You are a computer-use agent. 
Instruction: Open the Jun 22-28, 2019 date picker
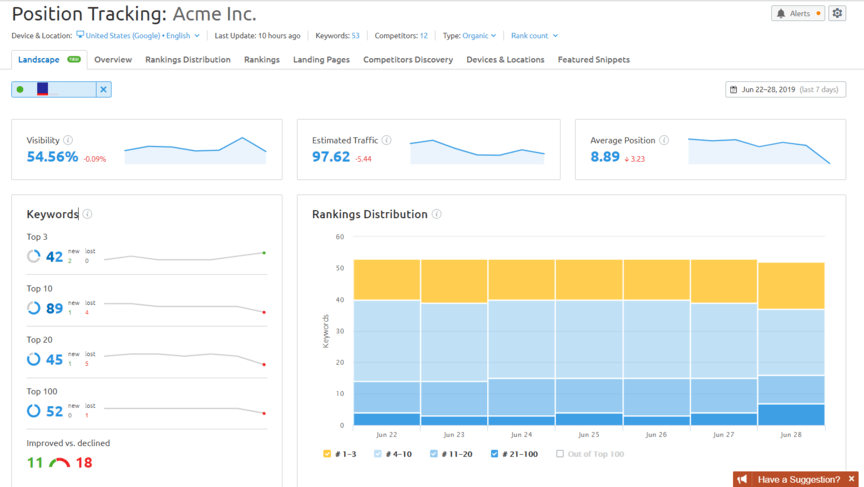pos(785,89)
